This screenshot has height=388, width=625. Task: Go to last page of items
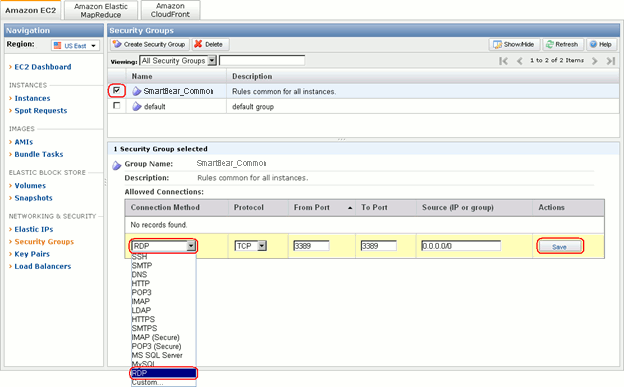click(x=610, y=61)
